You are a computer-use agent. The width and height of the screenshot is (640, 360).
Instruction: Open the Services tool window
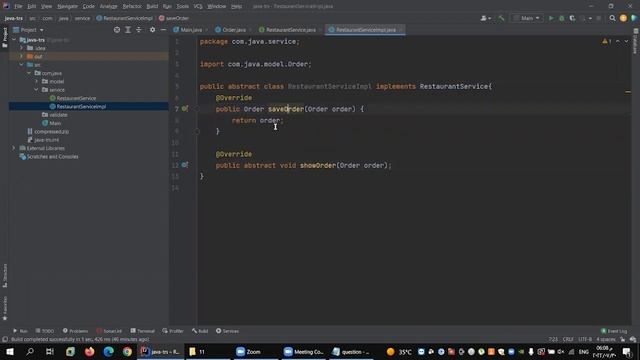pos(227,331)
